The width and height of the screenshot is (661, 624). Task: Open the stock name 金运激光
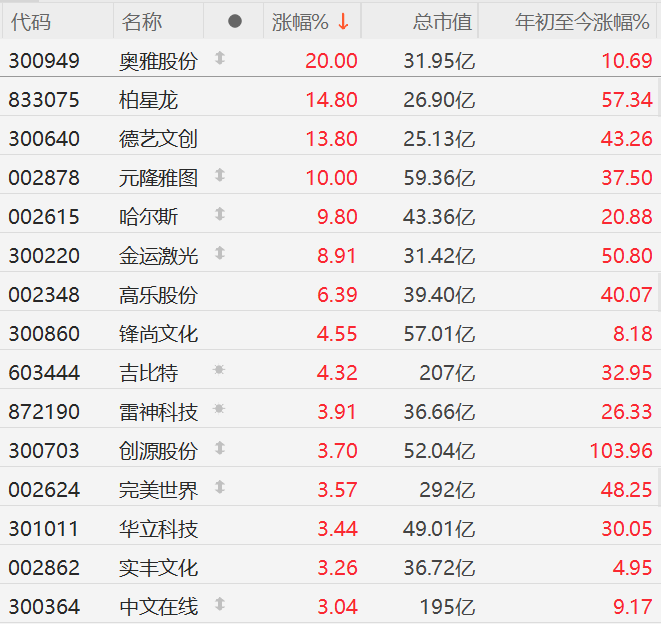point(158,256)
